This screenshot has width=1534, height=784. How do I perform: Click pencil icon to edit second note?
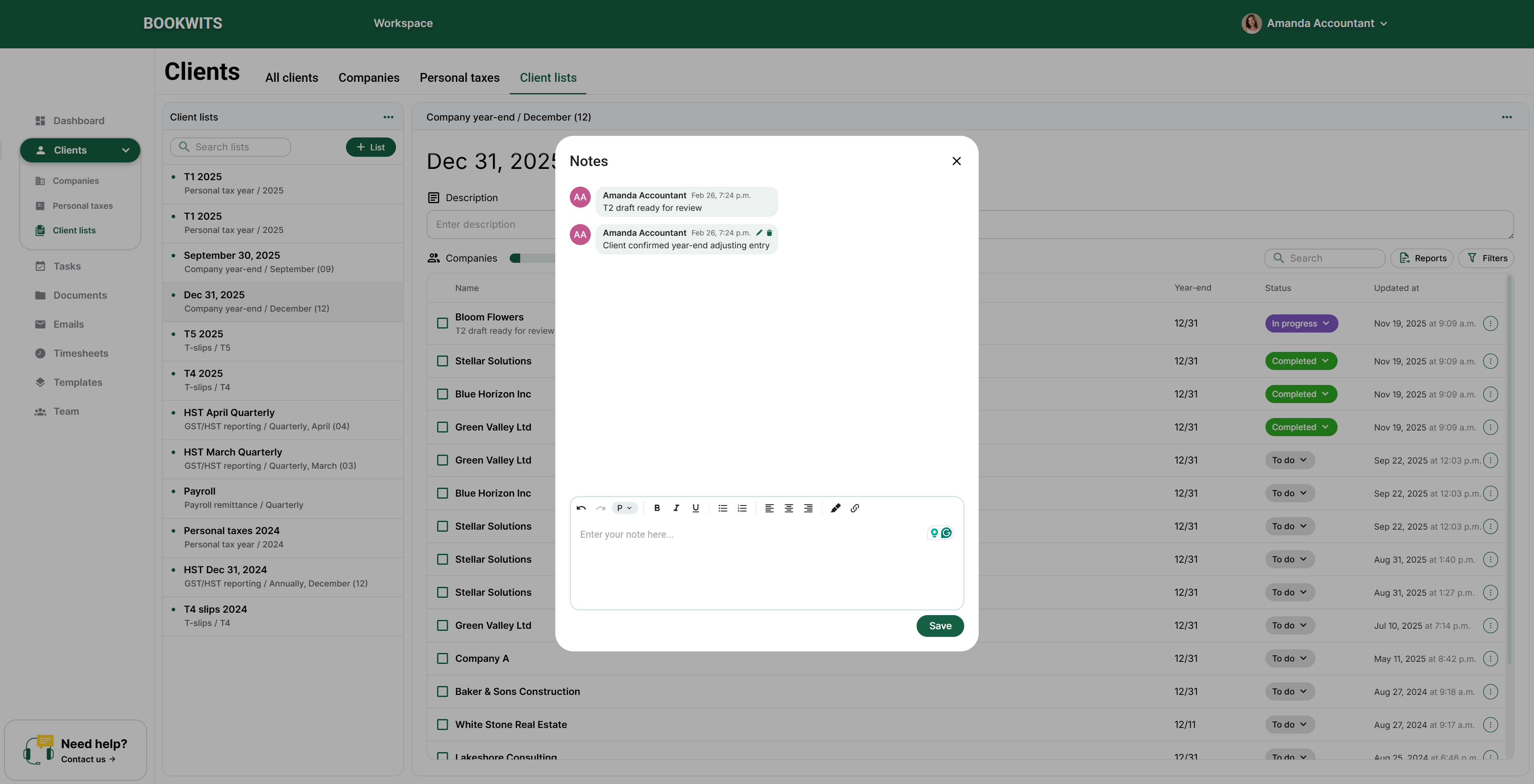pyautogui.click(x=759, y=233)
